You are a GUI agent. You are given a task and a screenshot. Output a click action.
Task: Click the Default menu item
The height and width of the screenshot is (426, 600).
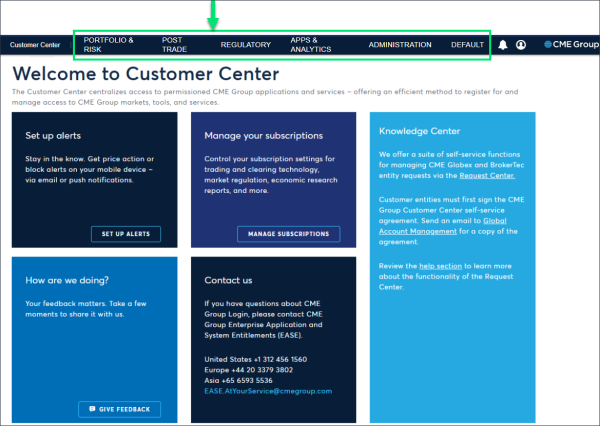pos(467,45)
